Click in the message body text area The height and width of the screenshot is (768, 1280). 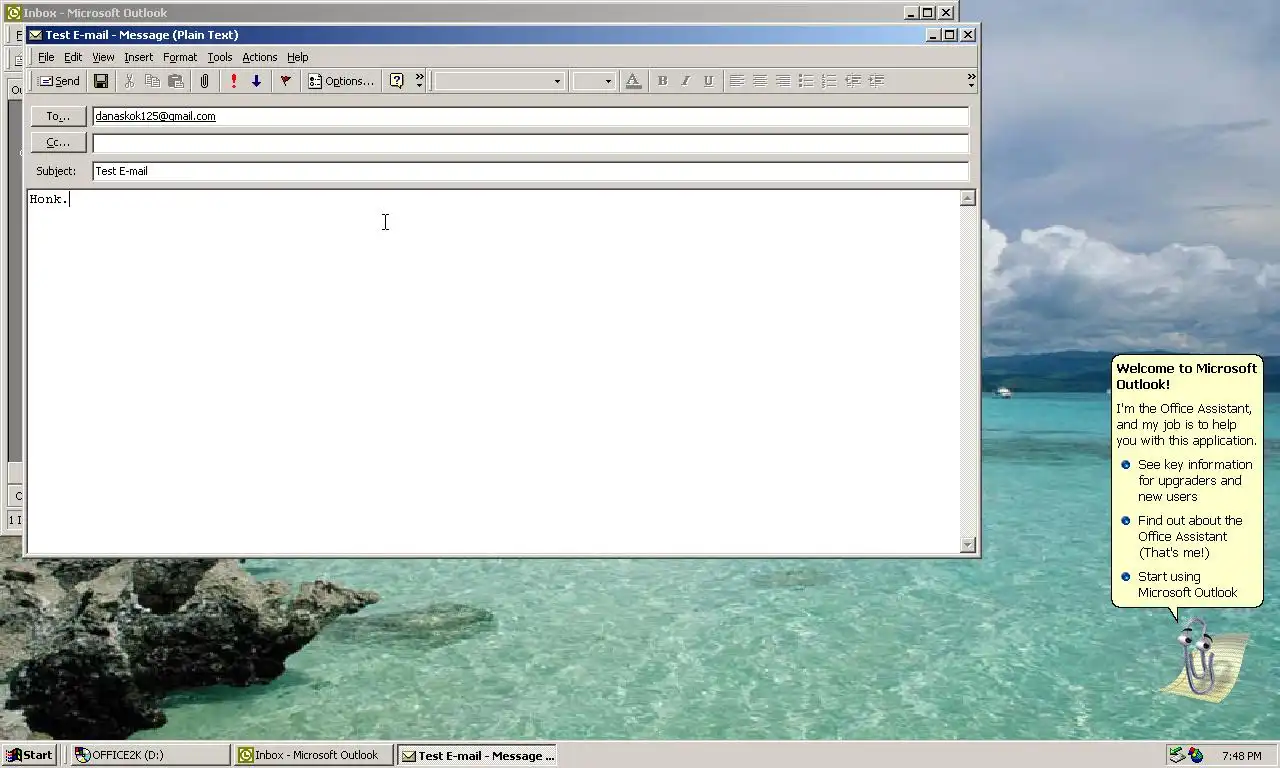click(x=493, y=371)
